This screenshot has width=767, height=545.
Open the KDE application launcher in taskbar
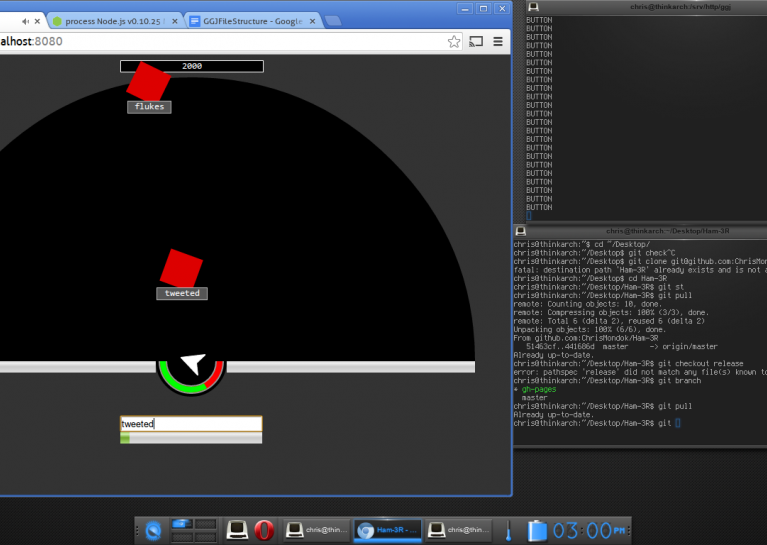(x=153, y=530)
